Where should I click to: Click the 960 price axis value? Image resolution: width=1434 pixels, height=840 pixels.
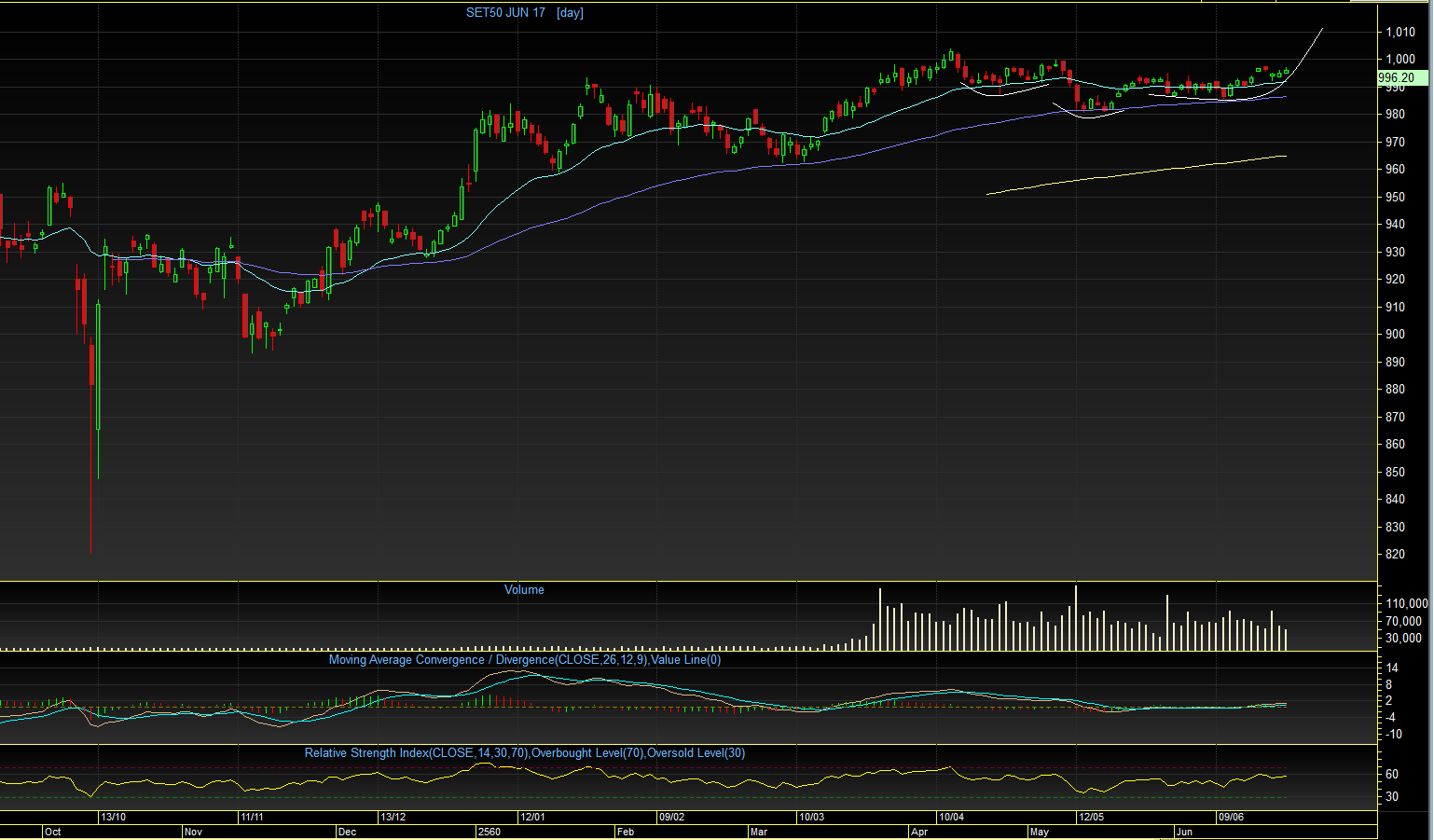pyautogui.click(x=1396, y=169)
